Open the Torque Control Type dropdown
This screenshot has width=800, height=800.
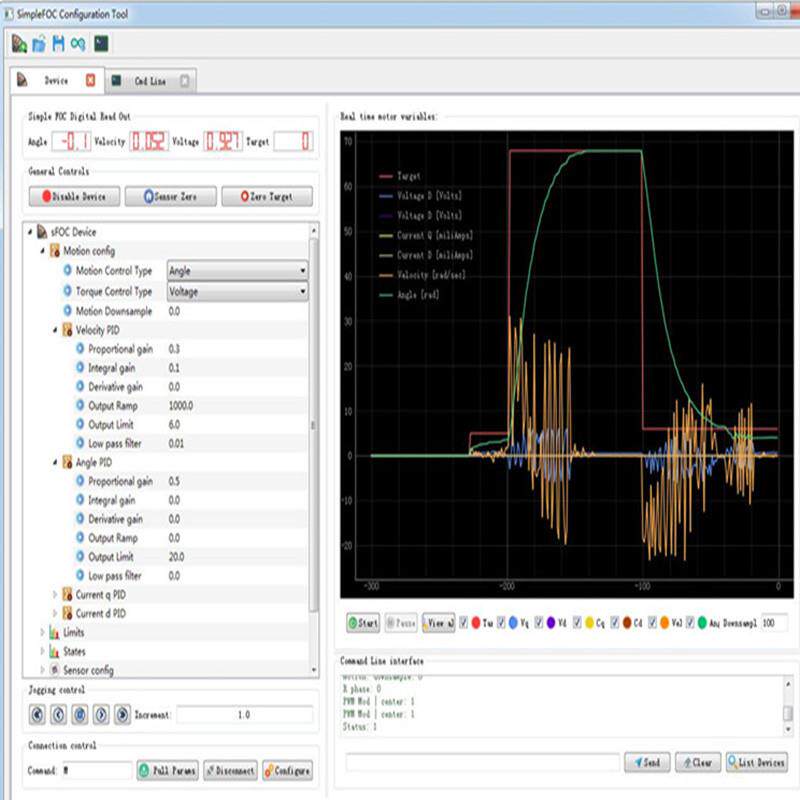(x=236, y=291)
